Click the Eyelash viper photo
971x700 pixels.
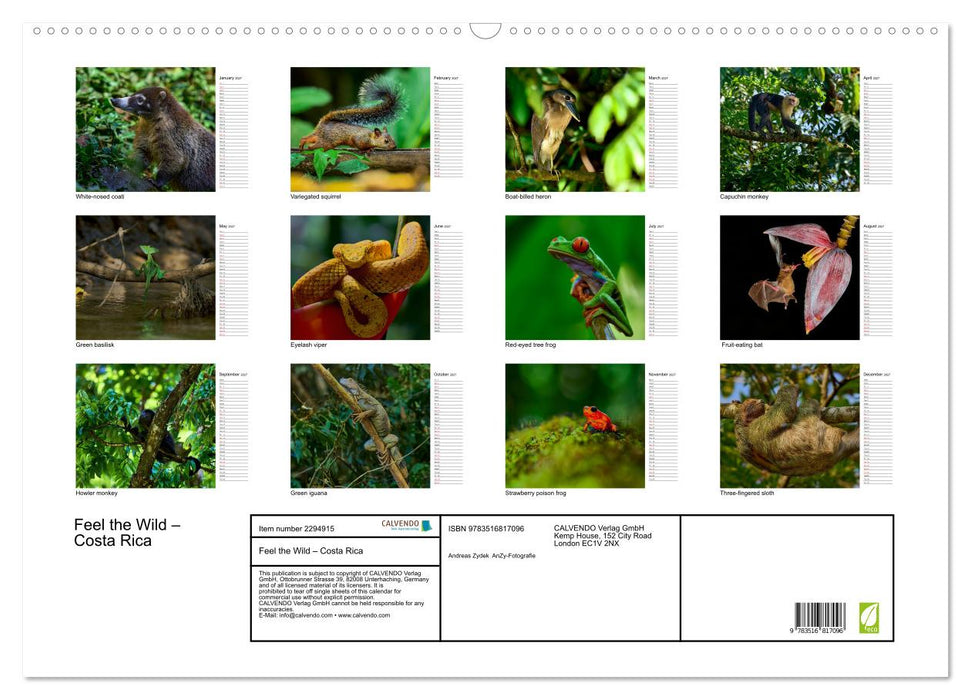[x=360, y=278]
